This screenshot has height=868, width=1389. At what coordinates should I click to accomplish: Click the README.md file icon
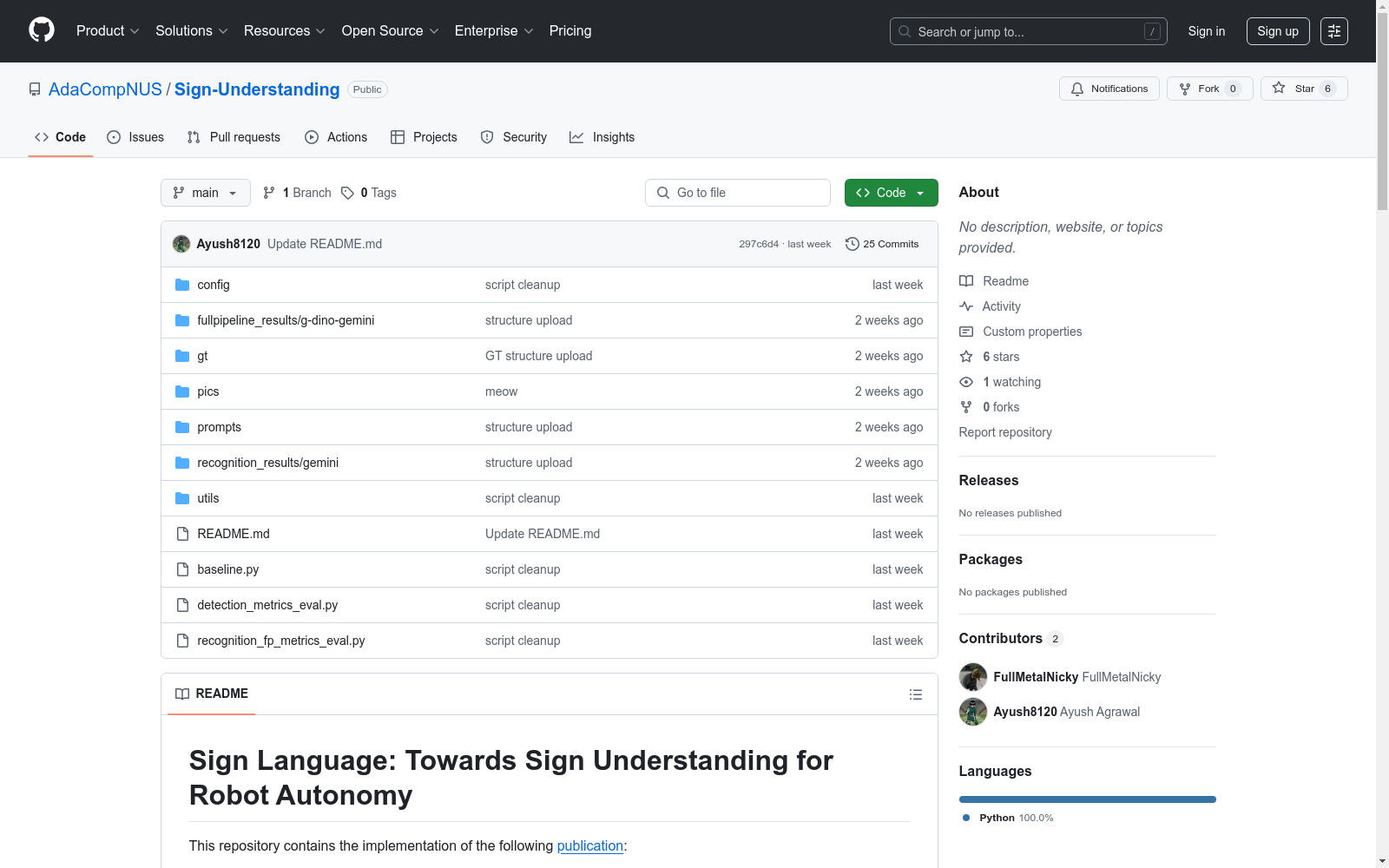pos(182,534)
